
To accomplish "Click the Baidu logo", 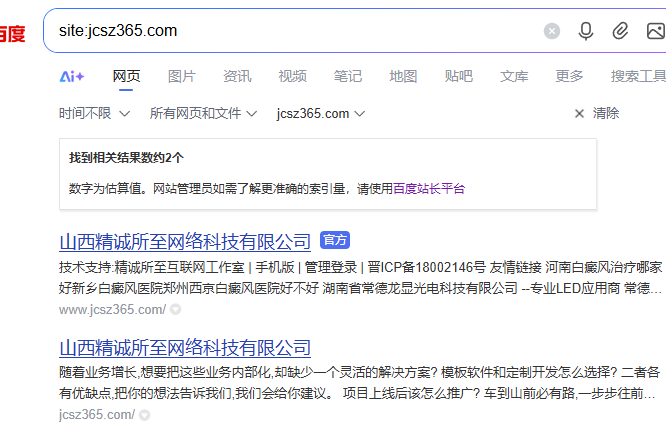I will (x=12, y=34).
